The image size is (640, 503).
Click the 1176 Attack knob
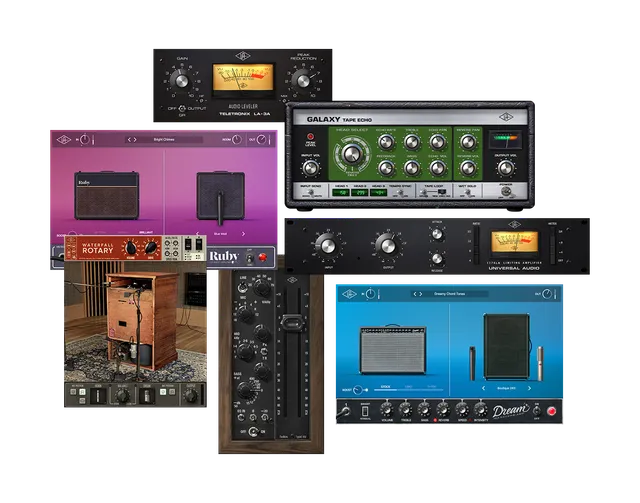coord(437,234)
